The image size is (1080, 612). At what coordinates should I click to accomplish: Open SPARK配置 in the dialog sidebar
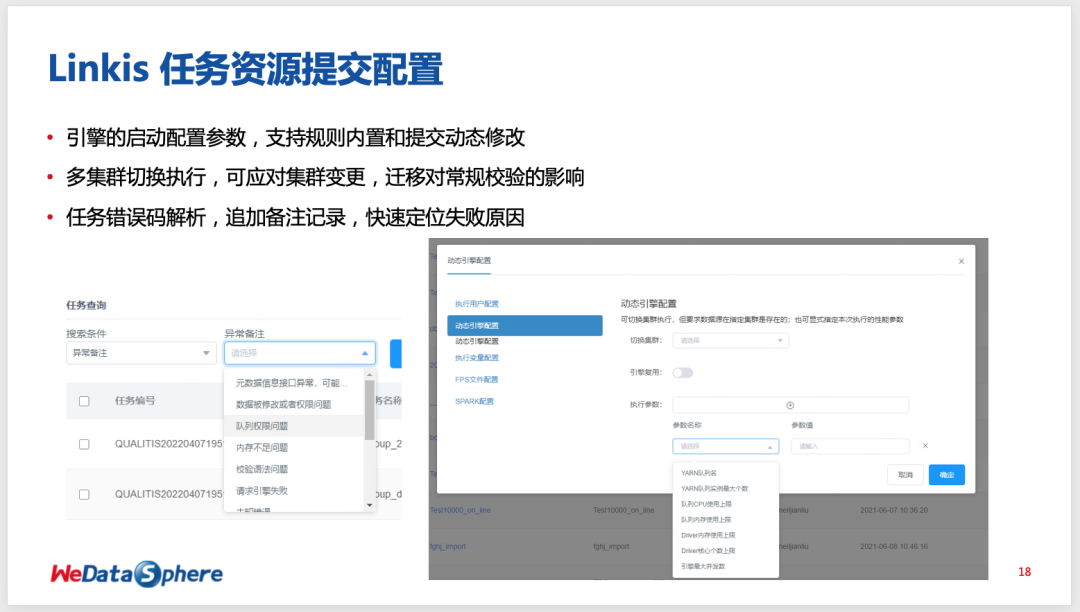474,401
